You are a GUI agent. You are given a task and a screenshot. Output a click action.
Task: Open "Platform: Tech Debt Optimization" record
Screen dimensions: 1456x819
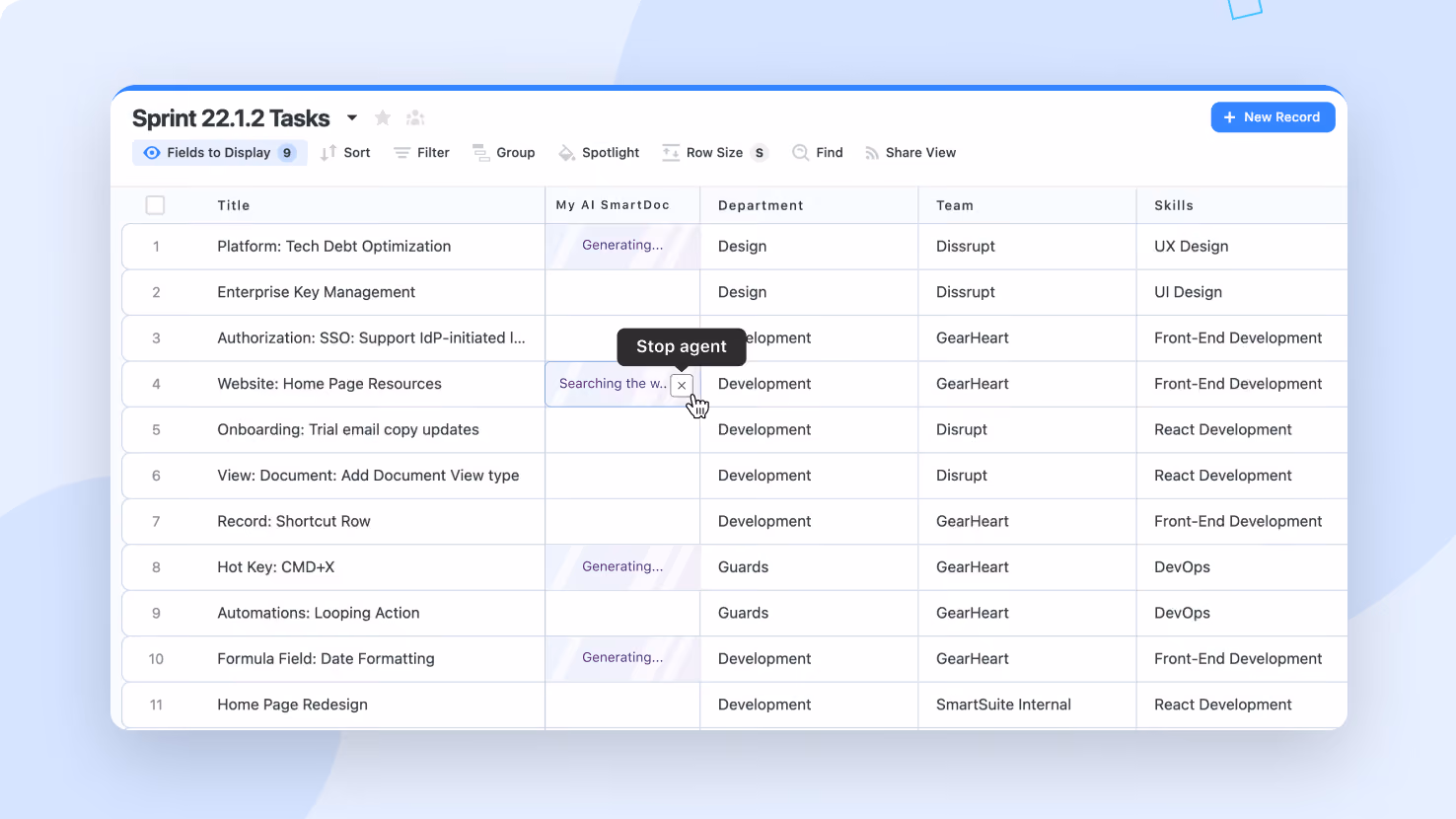click(x=334, y=247)
